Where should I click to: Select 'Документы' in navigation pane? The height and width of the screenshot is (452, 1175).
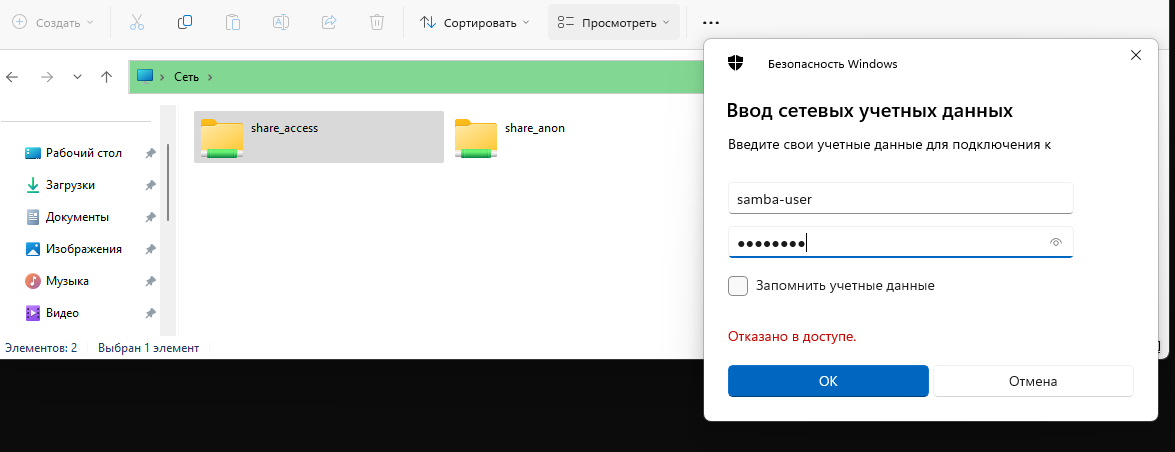(x=77, y=217)
